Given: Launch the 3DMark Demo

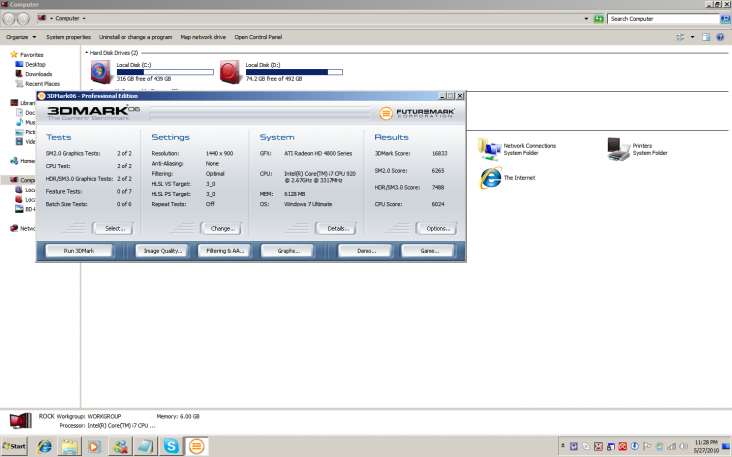Looking at the screenshot, I should point(366,251).
